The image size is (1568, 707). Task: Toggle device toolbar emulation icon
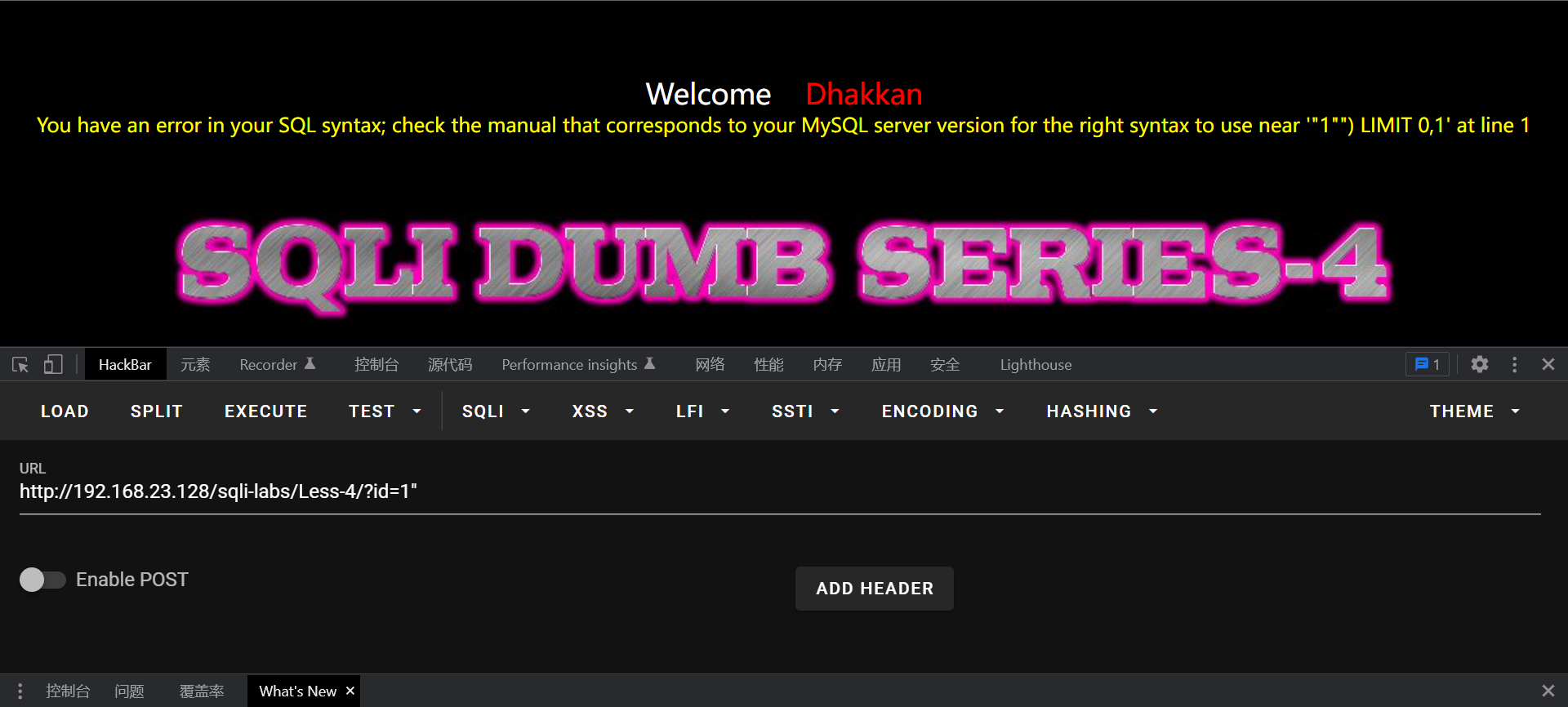53,365
